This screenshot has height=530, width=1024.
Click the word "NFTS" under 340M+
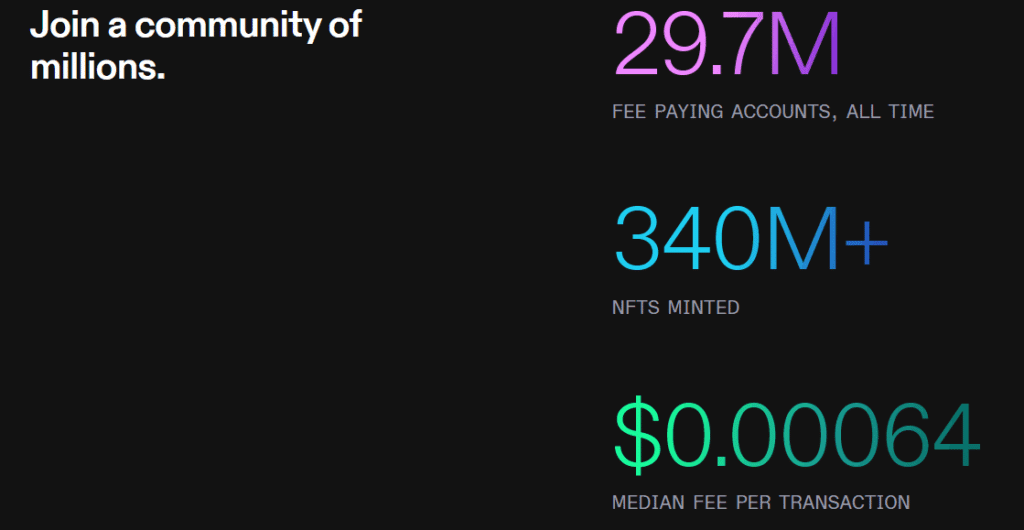[x=635, y=307]
